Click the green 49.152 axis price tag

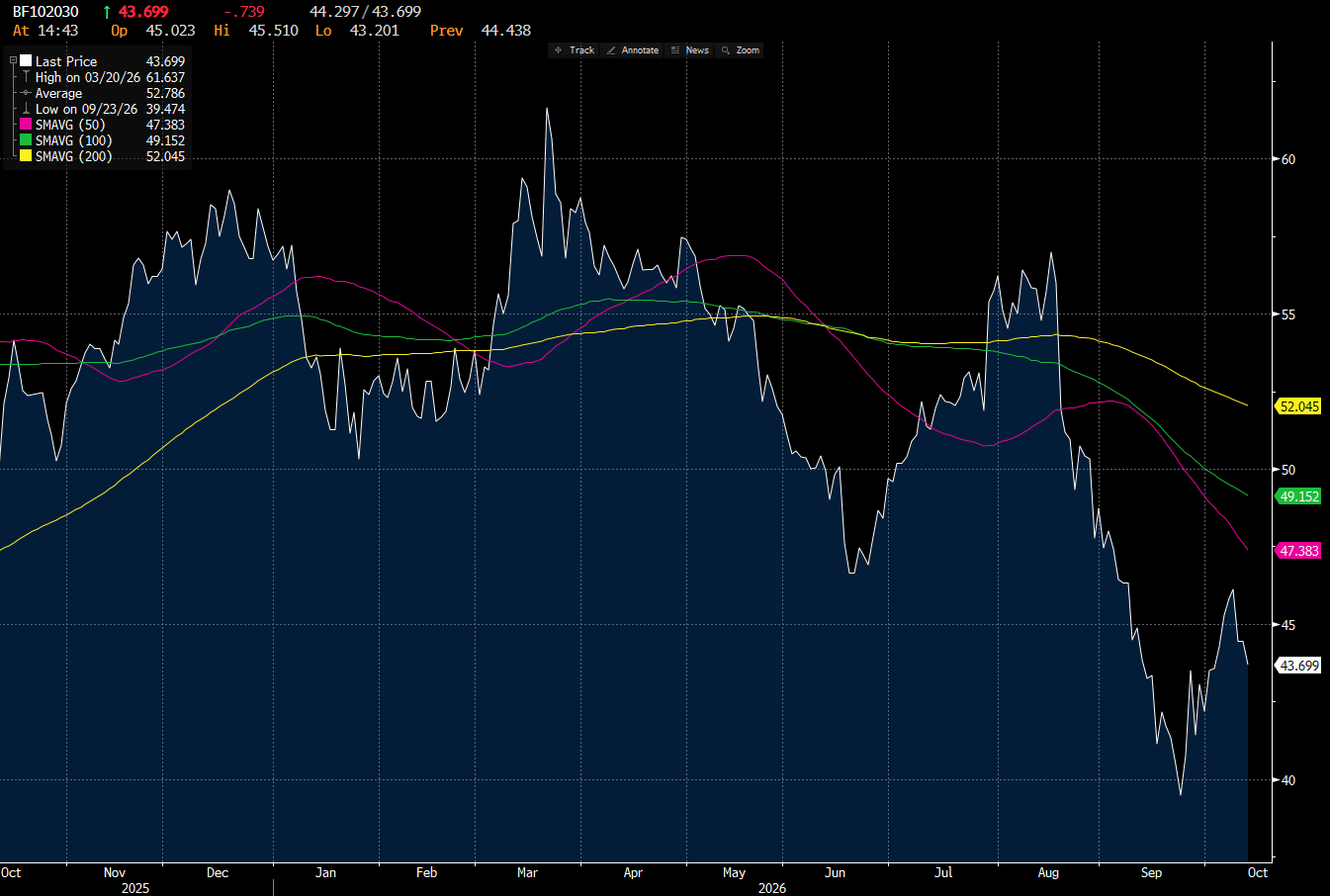point(1299,496)
